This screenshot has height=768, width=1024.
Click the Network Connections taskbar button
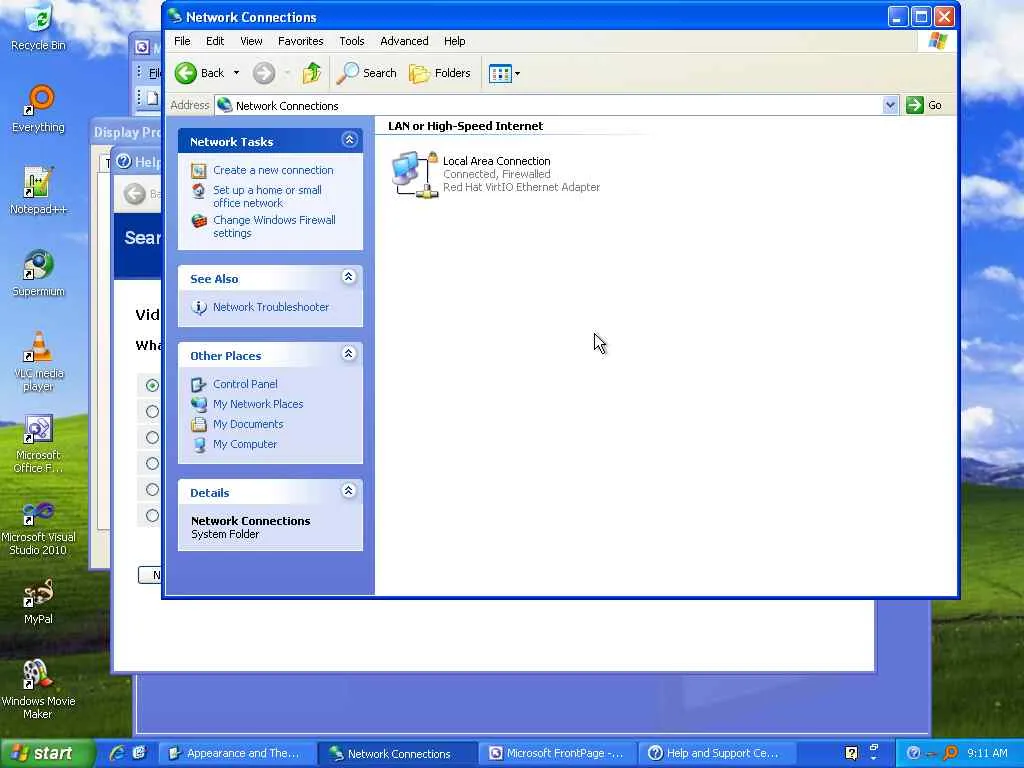(x=397, y=754)
